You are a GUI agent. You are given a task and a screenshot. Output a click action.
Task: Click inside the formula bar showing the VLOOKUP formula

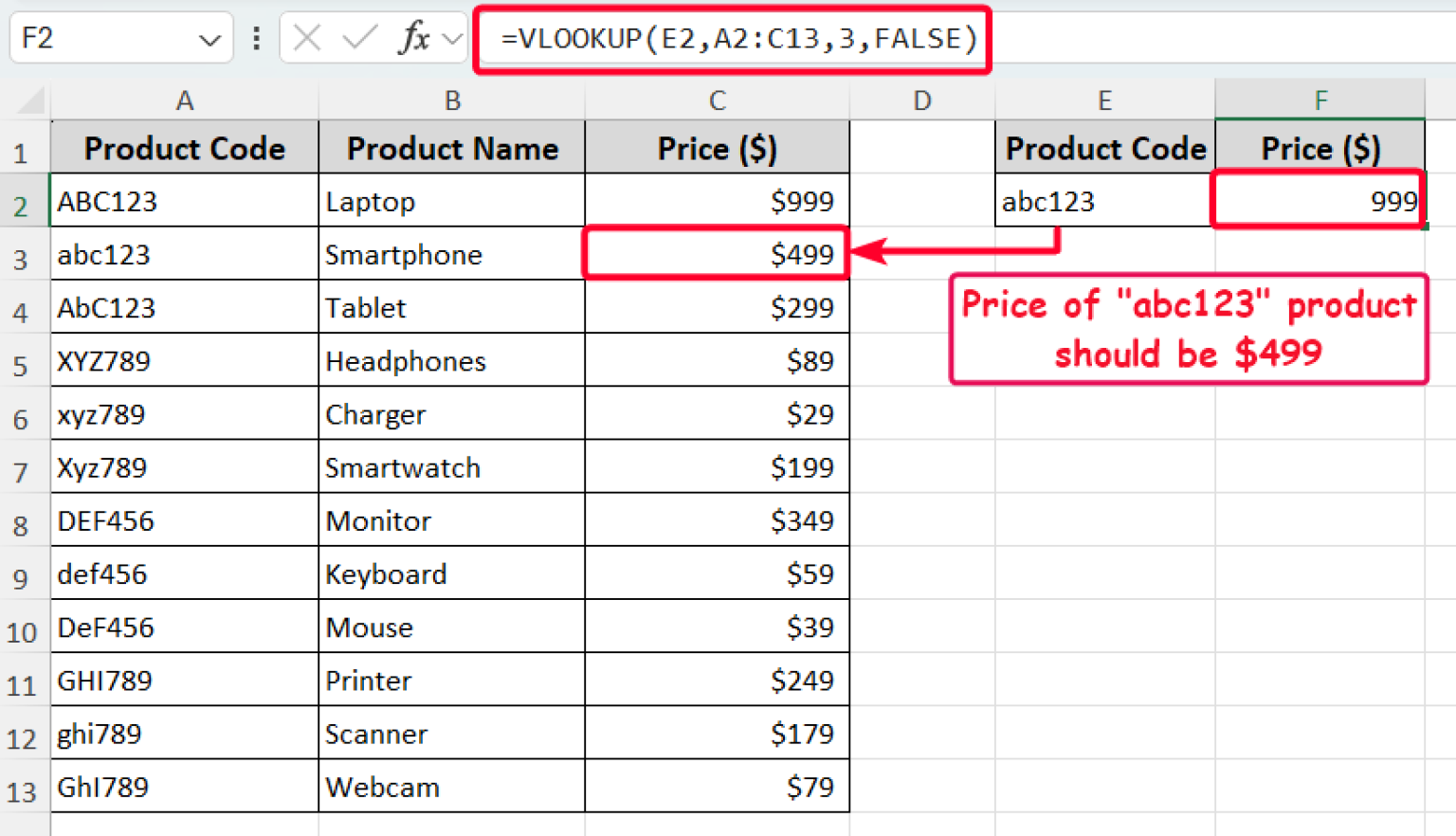[x=730, y=39]
